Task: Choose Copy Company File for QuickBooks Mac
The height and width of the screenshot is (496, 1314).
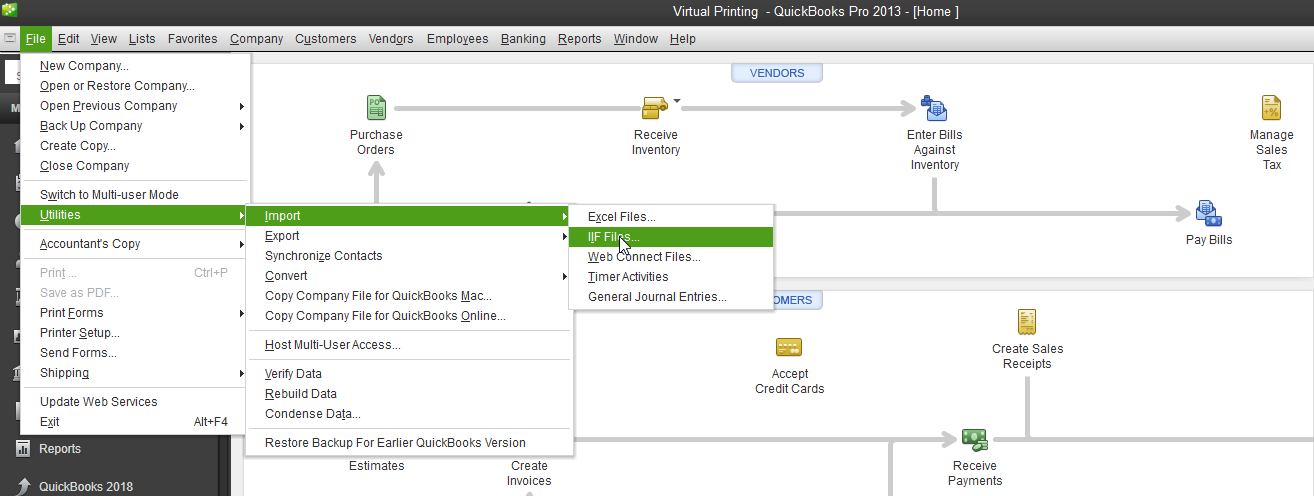Action: 409,296
